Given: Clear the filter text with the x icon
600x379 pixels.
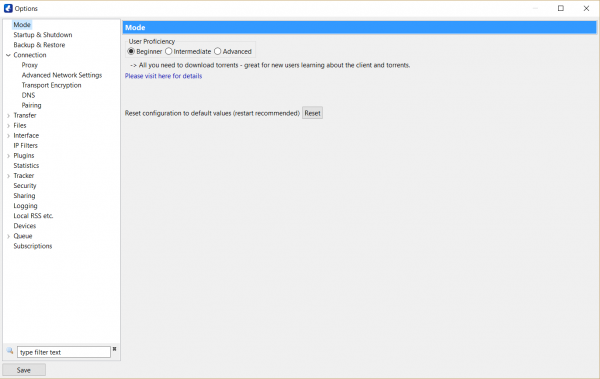Looking at the screenshot, I should pos(114,349).
